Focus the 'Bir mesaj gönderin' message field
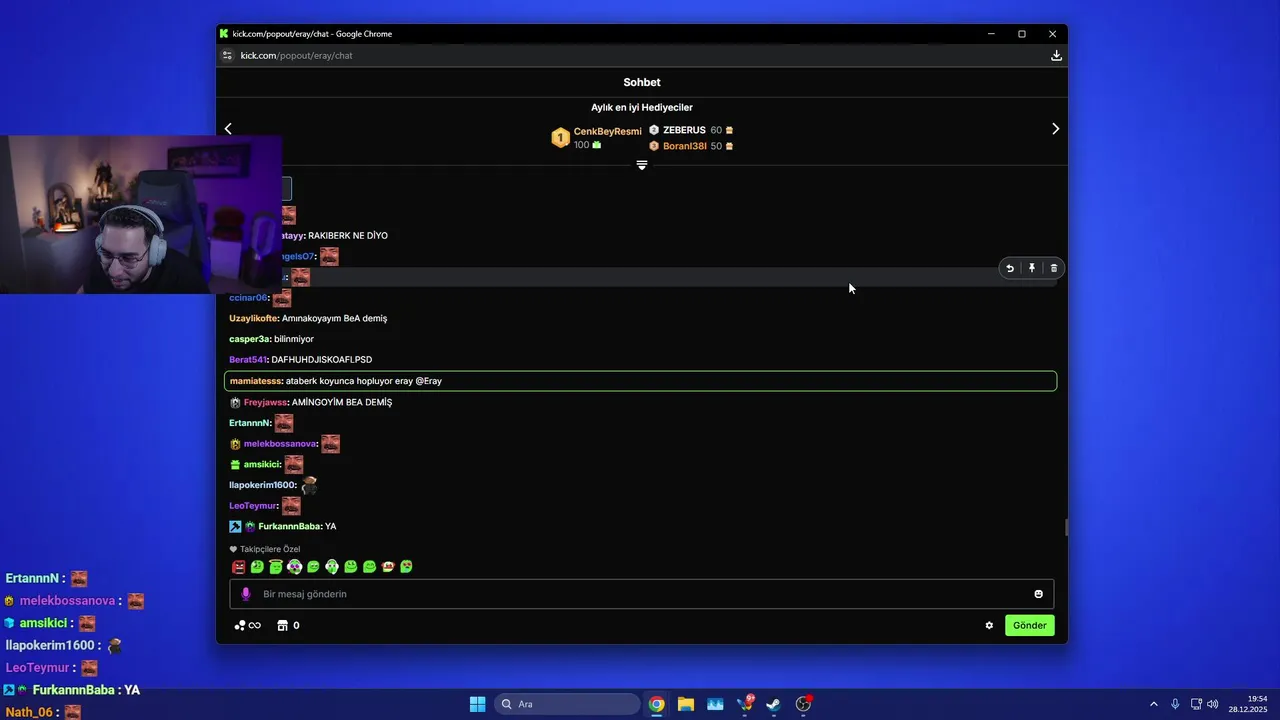The image size is (1280, 720). 642,594
